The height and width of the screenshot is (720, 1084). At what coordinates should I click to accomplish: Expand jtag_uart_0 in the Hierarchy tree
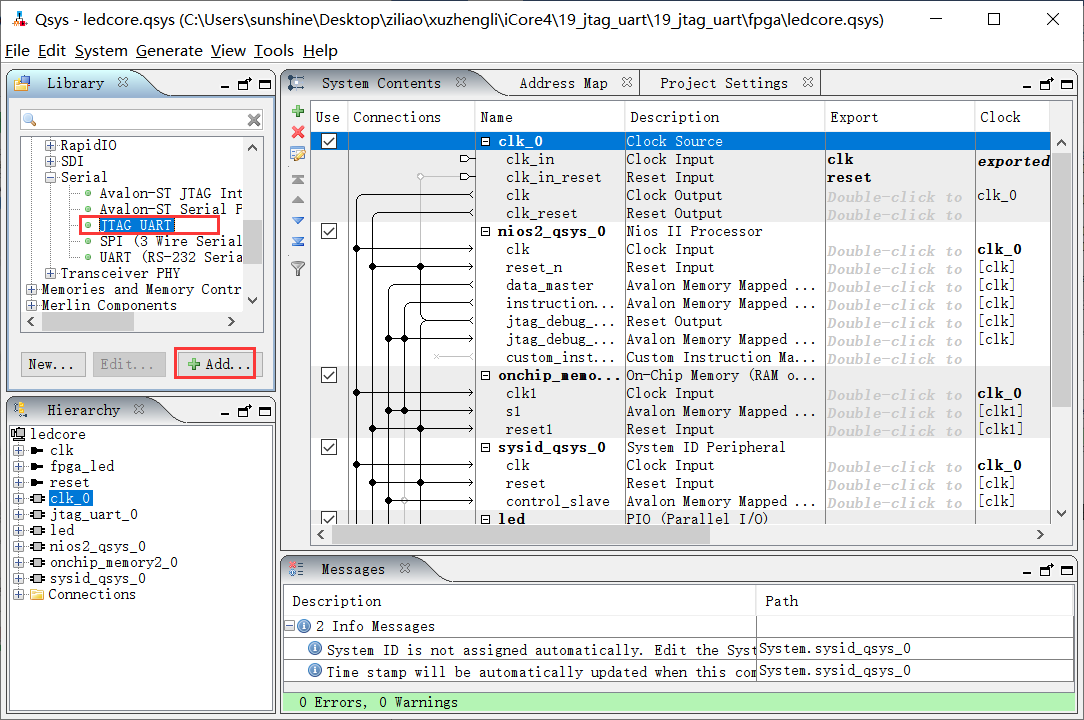[x=18, y=514]
